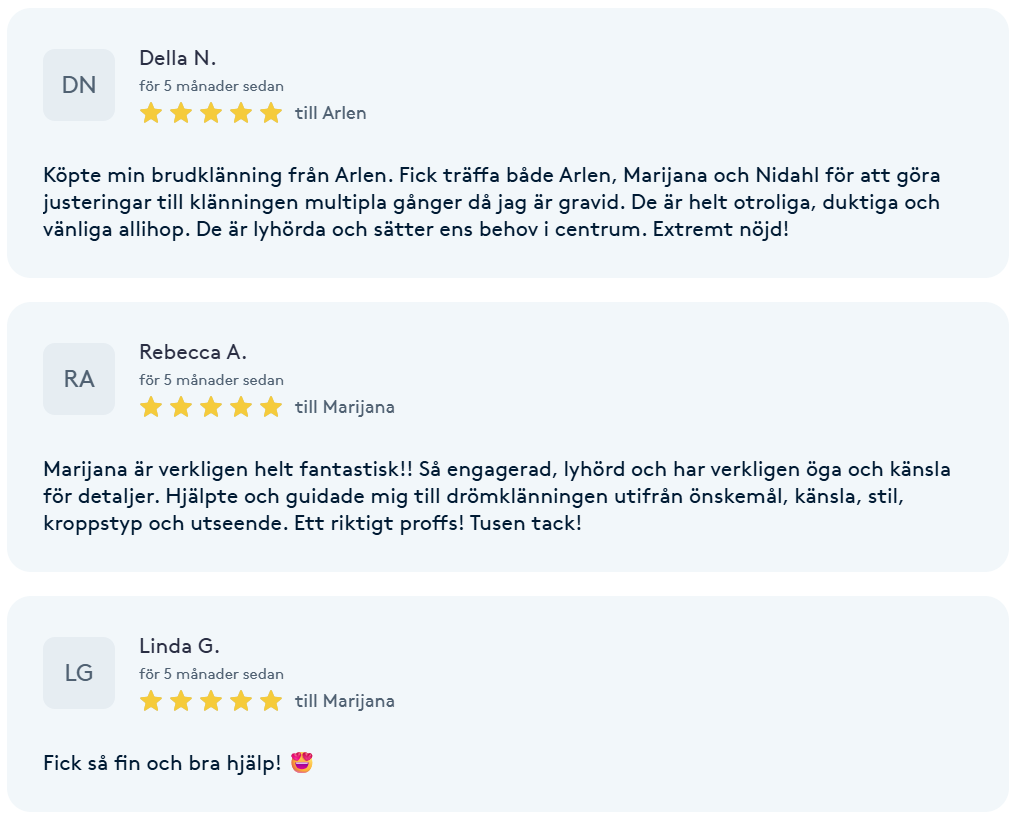The image size is (1018, 820).
Task: Click the DN avatar badge
Action: tap(79, 85)
